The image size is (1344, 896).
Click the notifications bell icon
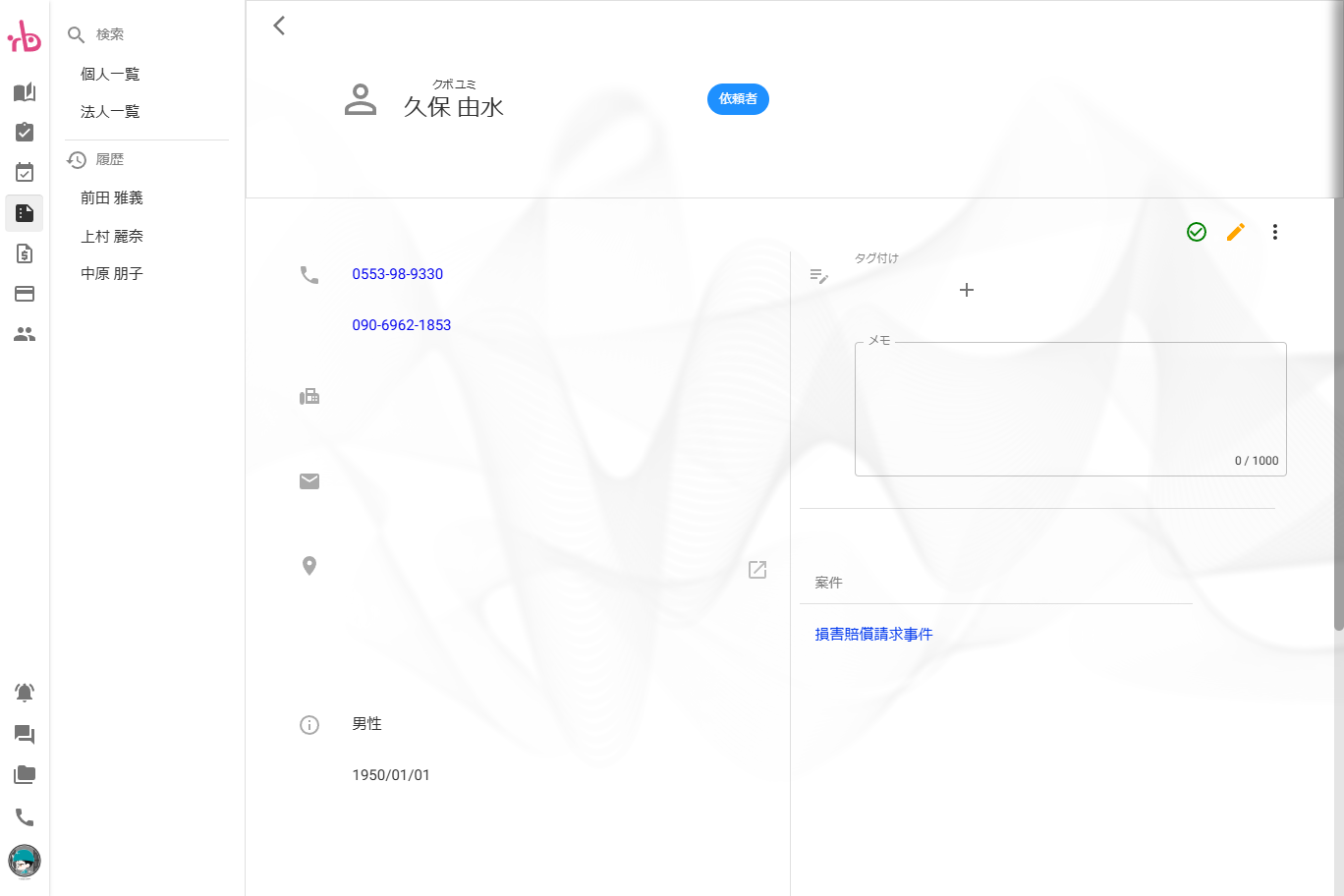24,692
